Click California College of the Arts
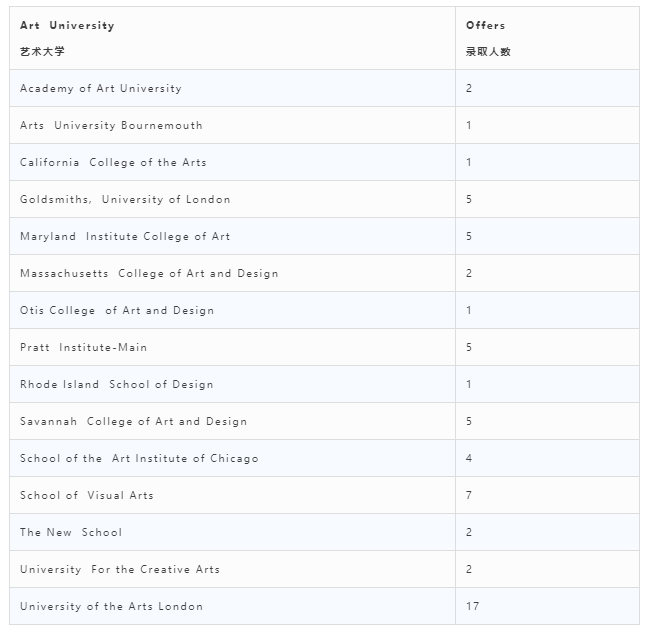The height and width of the screenshot is (634, 647). click(x=113, y=163)
